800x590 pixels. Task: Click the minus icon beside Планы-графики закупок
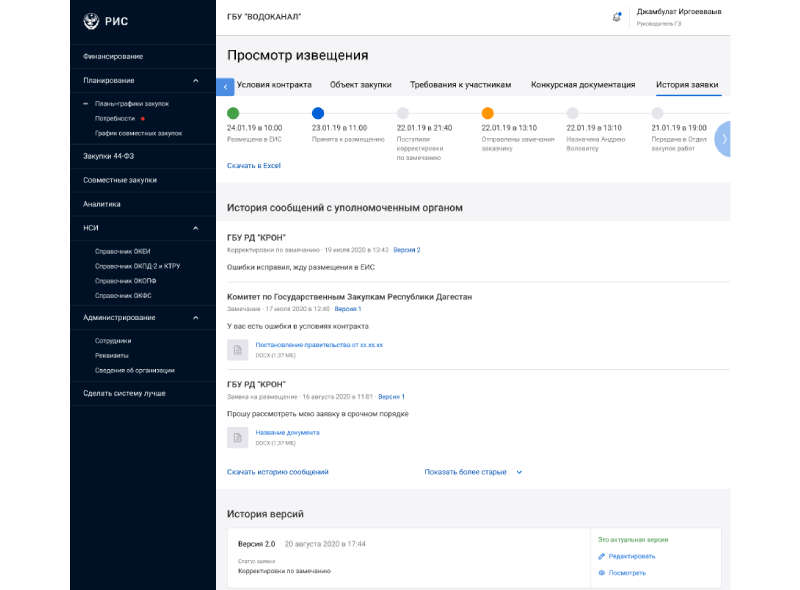coord(85,104)
